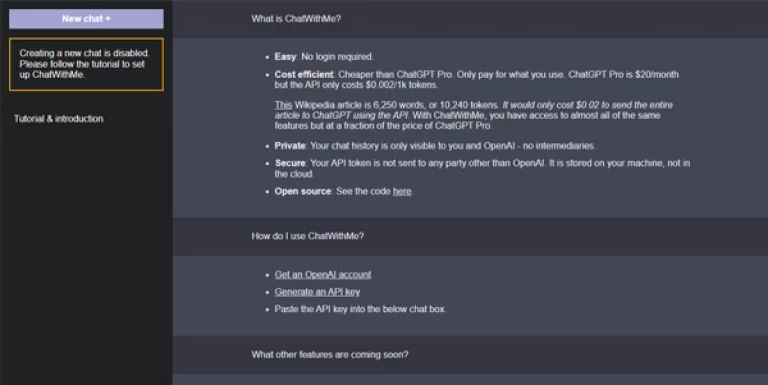Click the 'Open source' bullet label
The height and width of the screenshot is (385, 768).
tap(303, 191)
